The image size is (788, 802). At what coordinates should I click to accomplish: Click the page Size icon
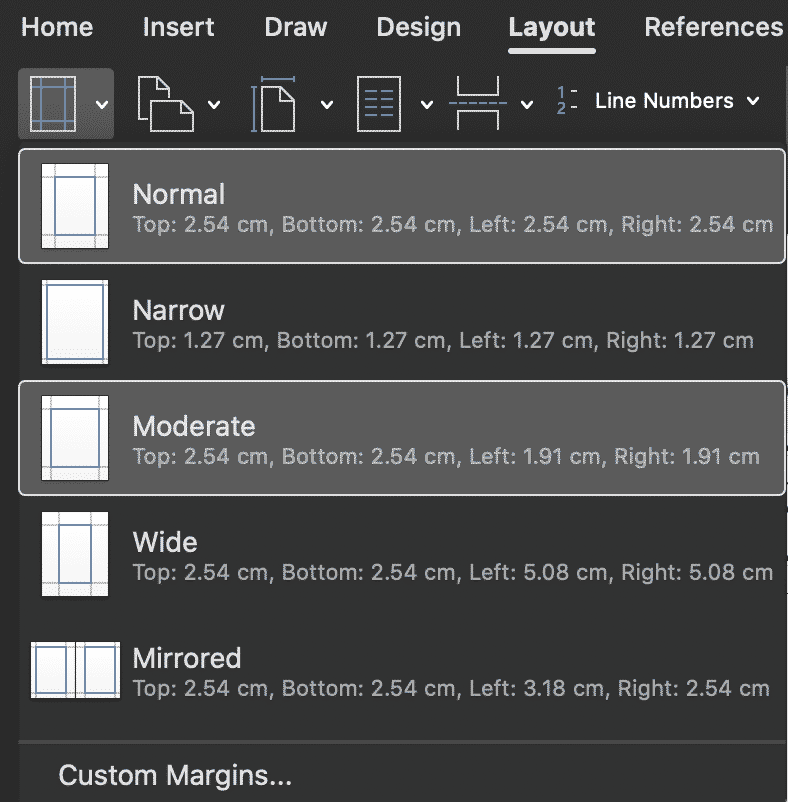pyautogui.click(x=274, y=102)
